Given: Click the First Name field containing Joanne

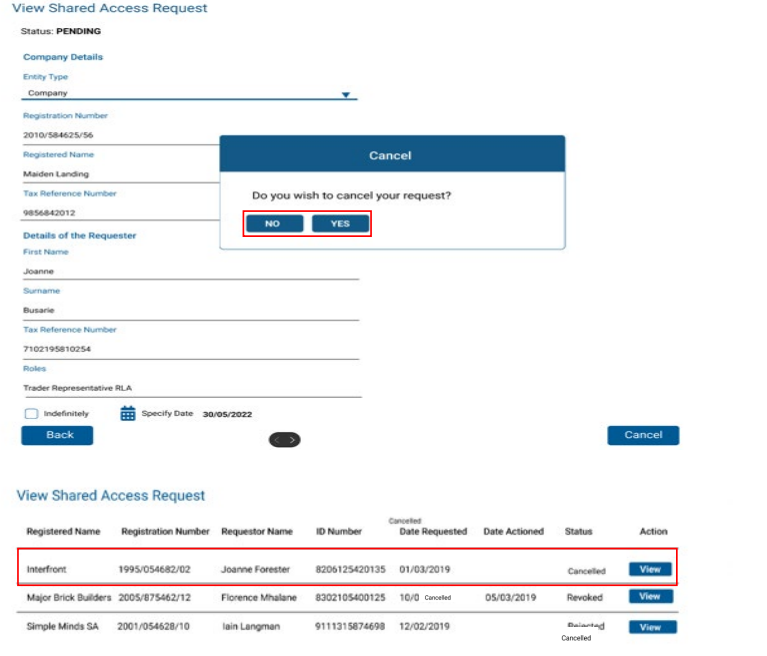Looking at the screenshot, I should coord(190,270).
